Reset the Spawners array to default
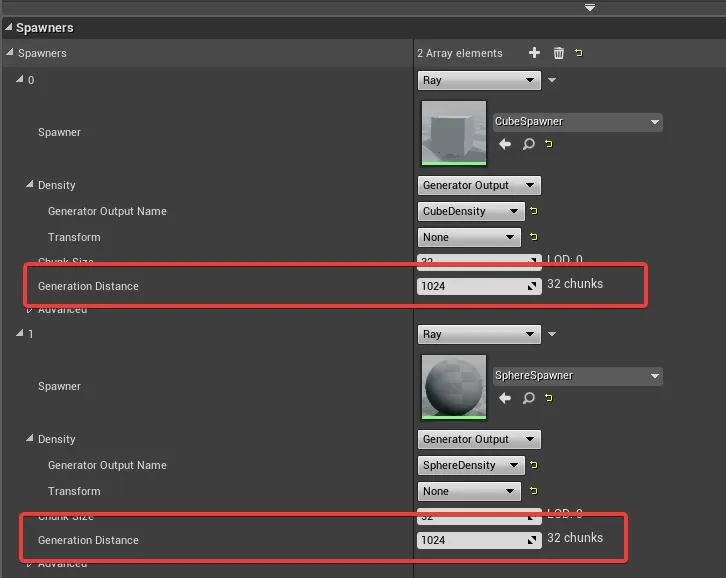The image size is (726, 578). tap(578, 53)
